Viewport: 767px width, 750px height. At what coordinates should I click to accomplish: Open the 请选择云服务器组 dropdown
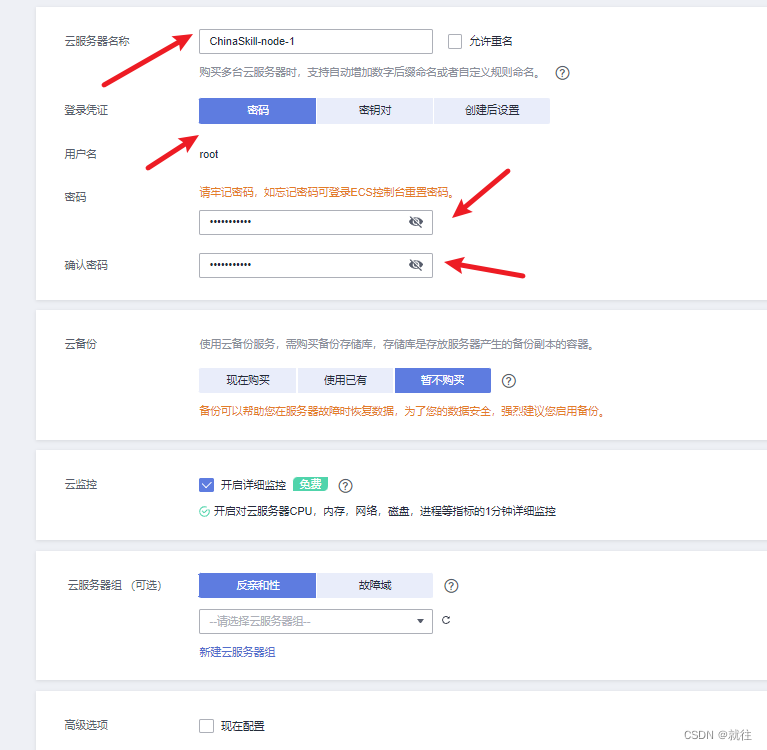click(x=316, y=621)
